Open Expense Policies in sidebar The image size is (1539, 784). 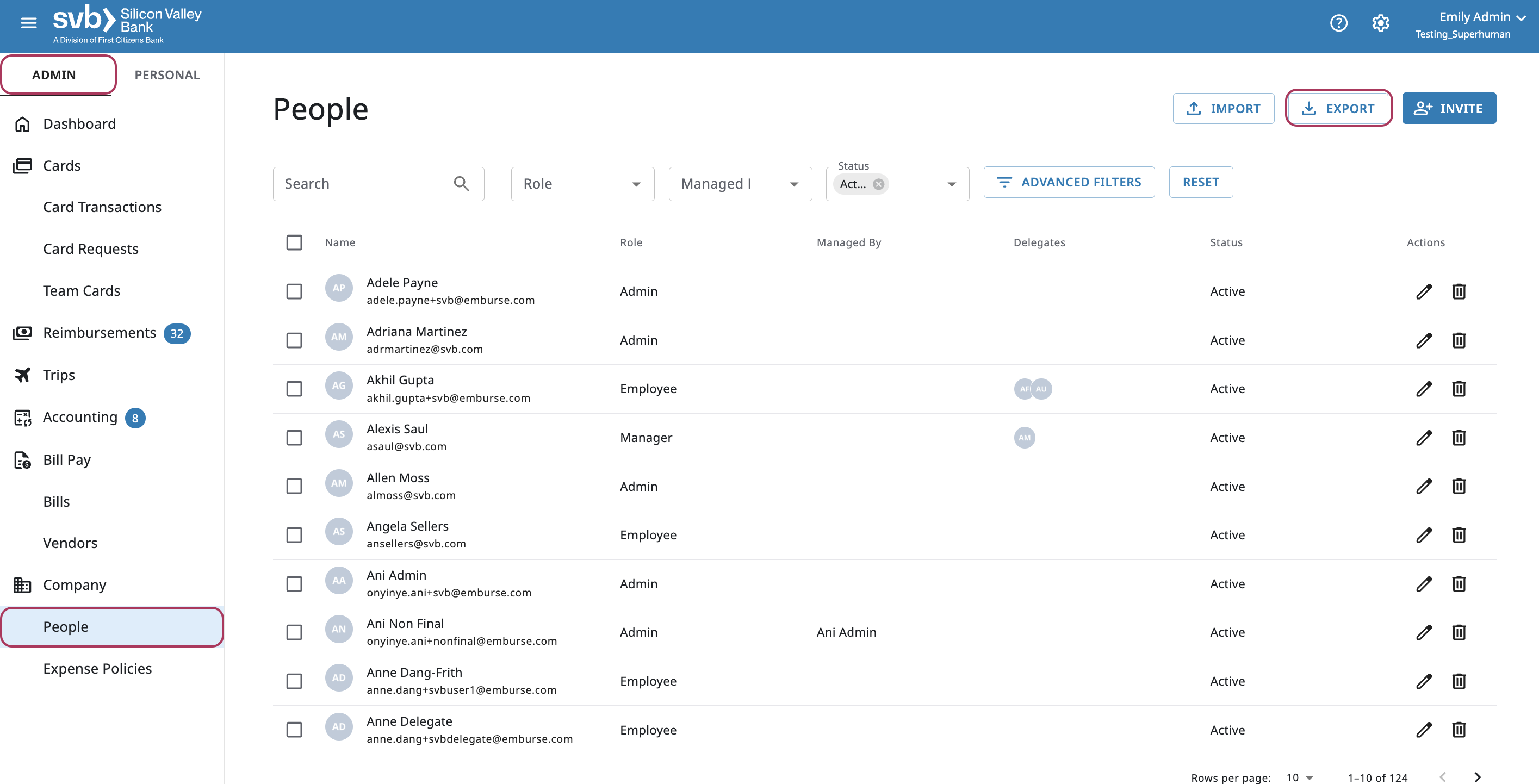pyautogui.click(x=97, y=669)
